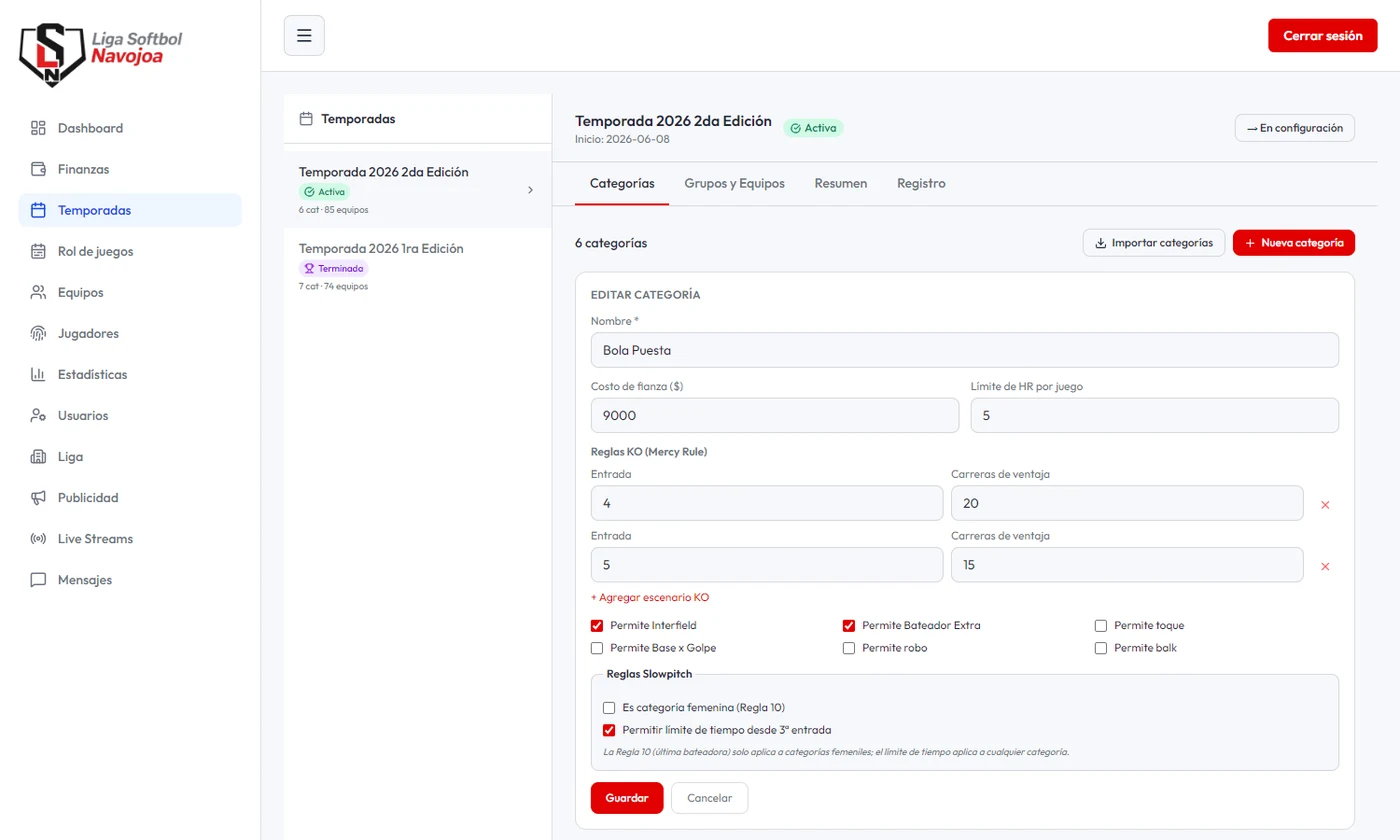Click Costo de fianza field
Viewport: 1400px width, 840px height.
coord(775,415)
